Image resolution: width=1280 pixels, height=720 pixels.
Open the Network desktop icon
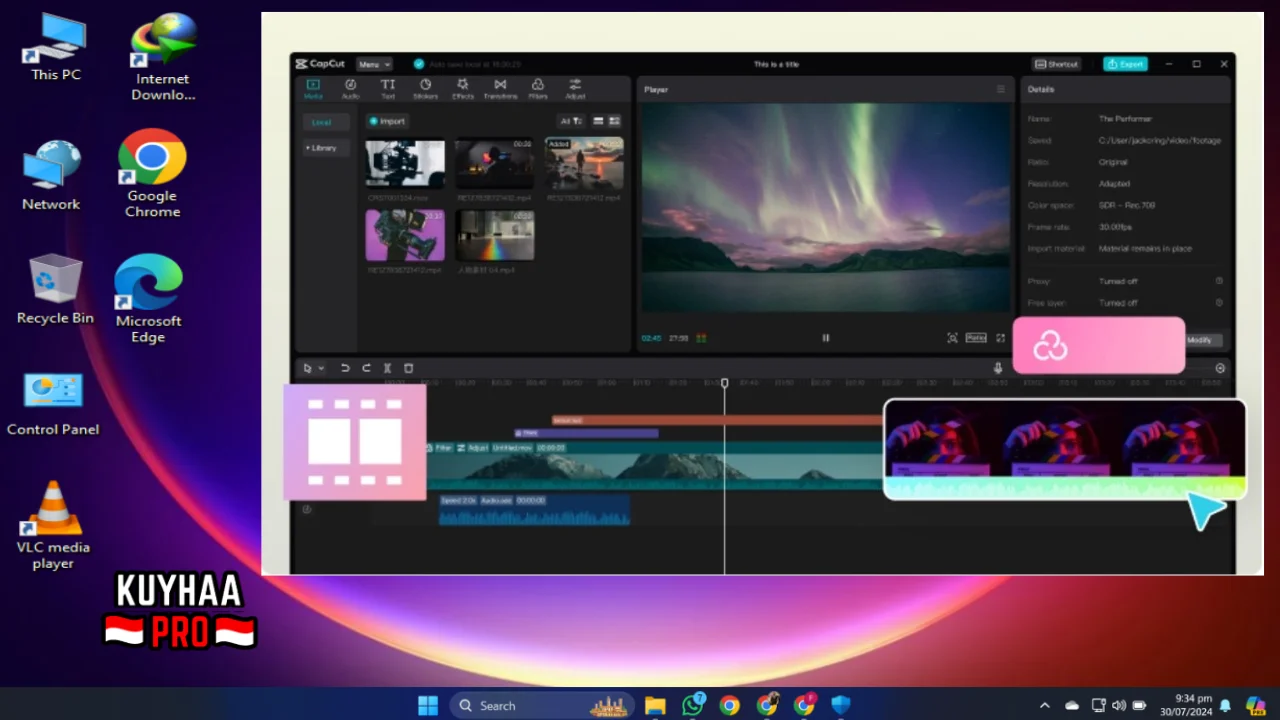(51, 175)
